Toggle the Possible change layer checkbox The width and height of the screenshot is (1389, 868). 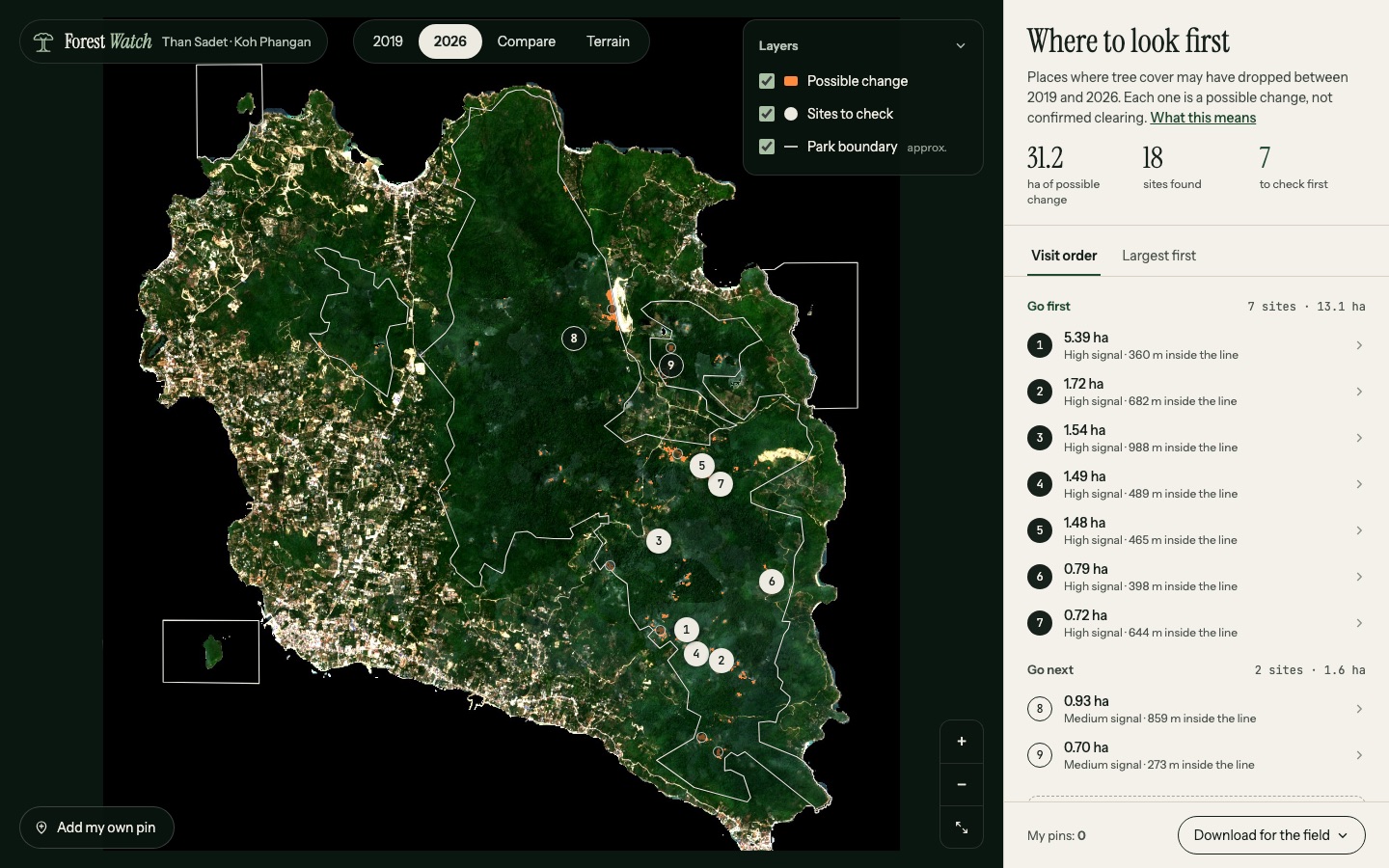click(767, 81)
